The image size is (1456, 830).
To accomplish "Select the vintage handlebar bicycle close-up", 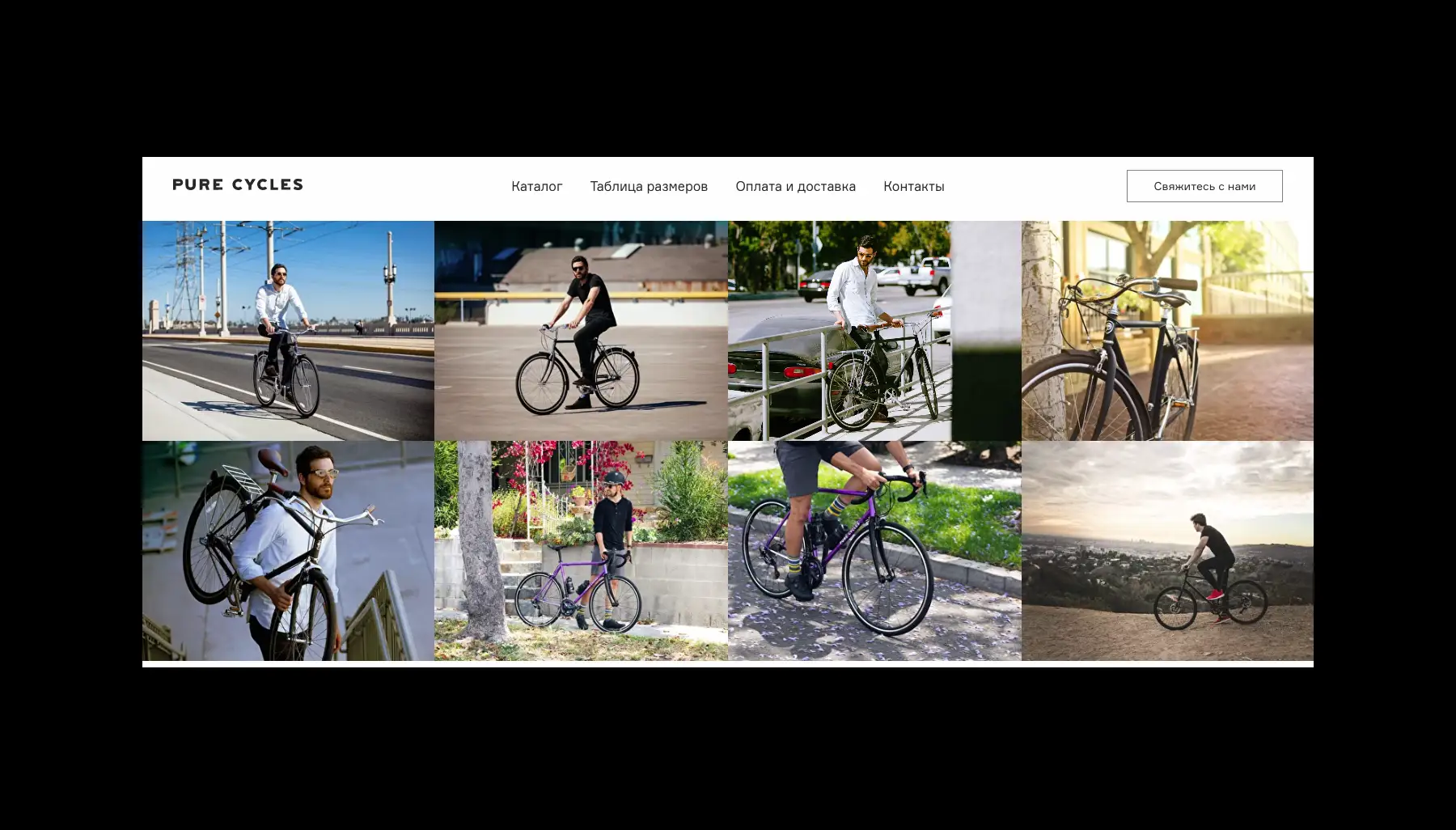I will [x=1167, y=331].
